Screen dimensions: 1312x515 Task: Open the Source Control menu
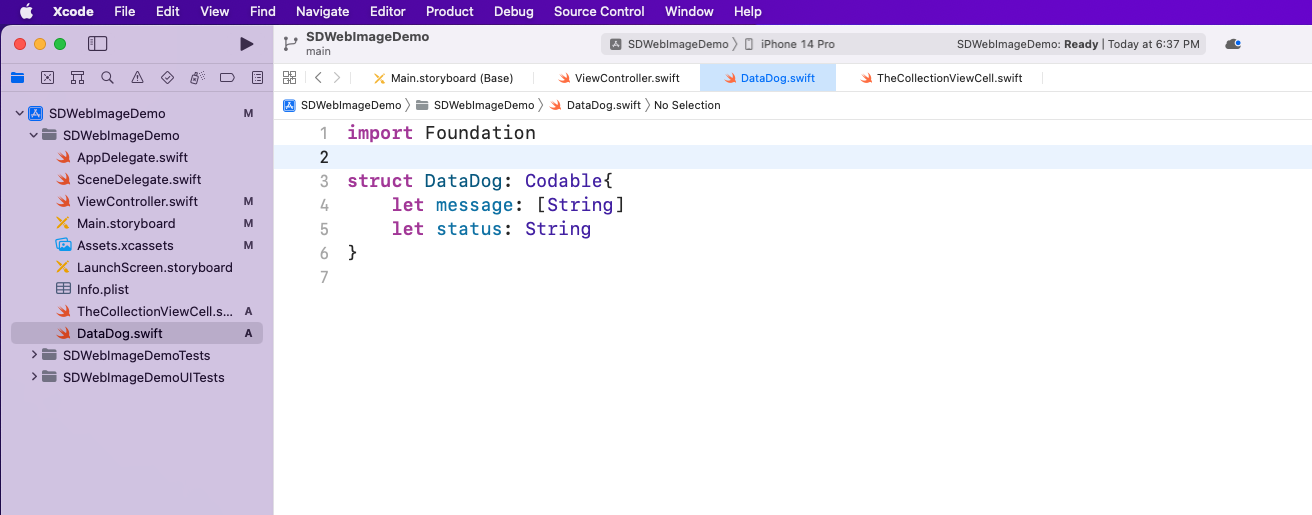coord(599,12)
